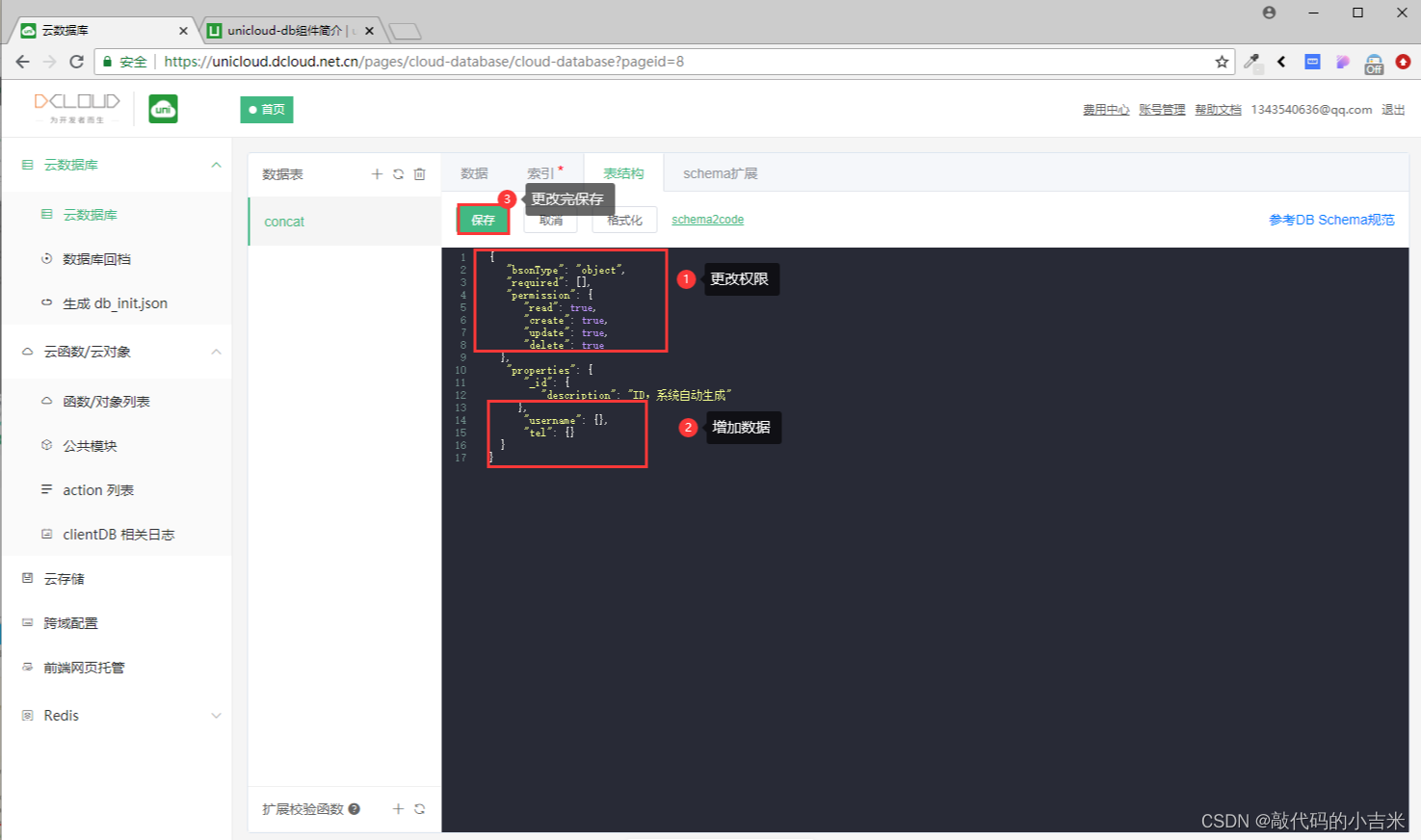1421x840 pixels.
Task: Reload the page with refresh icon
Action: pos(76,62)
